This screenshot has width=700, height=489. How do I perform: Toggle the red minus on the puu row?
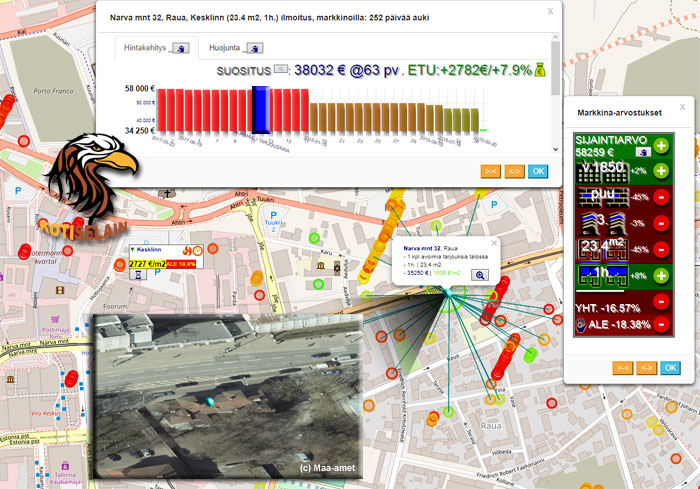tap(661, 197)
